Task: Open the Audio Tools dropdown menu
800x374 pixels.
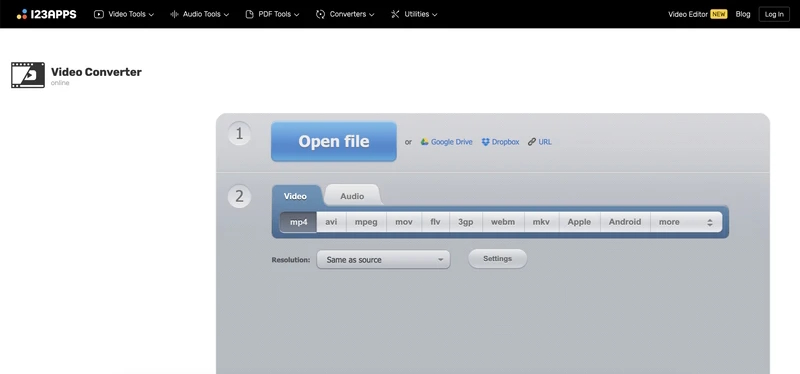Action: (199, 14)
